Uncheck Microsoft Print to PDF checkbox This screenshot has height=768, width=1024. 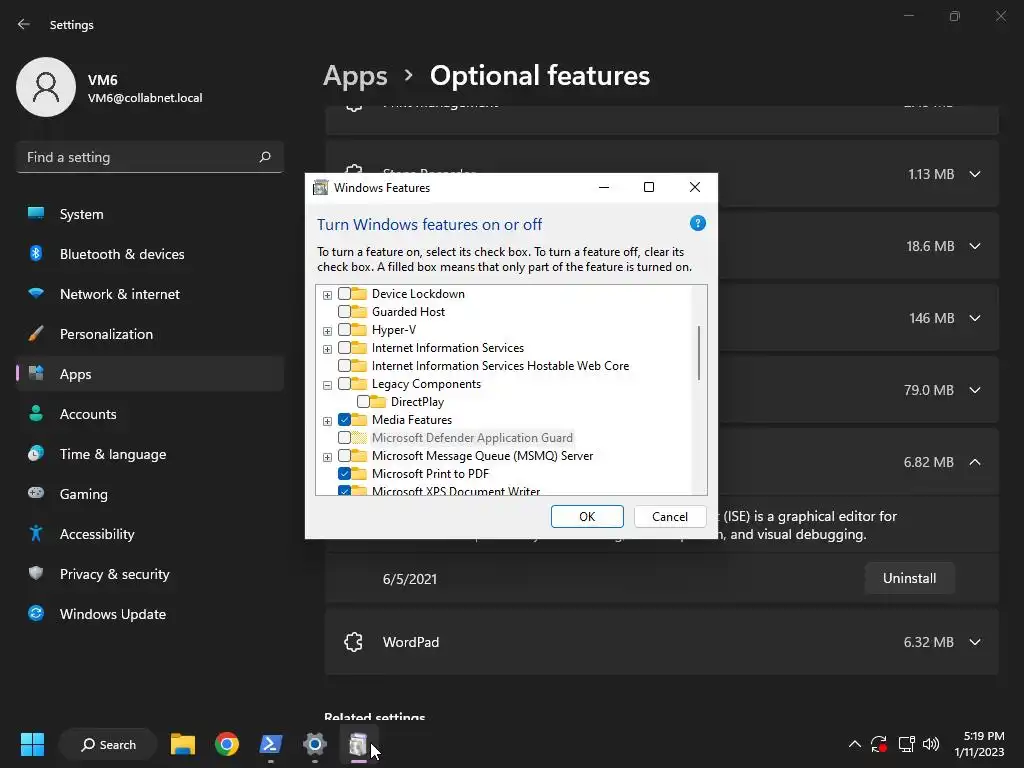click(344, 473)
